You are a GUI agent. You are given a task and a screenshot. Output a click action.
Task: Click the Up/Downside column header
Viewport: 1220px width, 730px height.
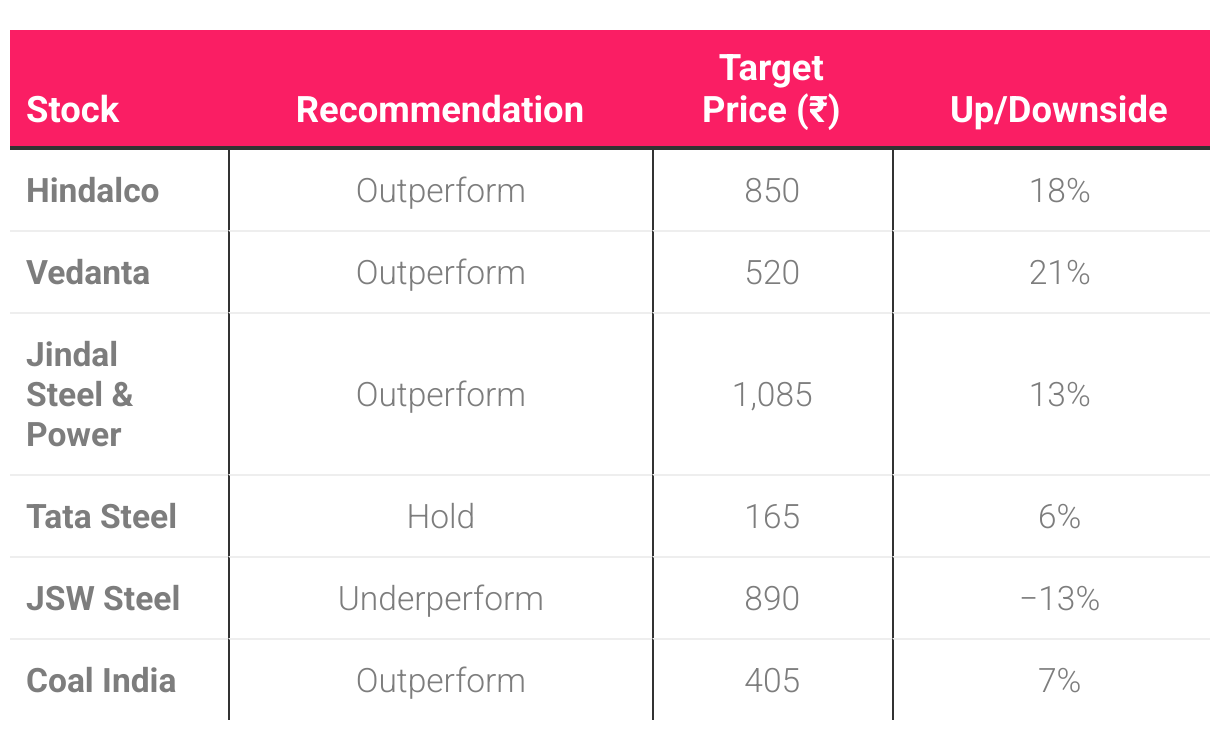coord(1058,109)
